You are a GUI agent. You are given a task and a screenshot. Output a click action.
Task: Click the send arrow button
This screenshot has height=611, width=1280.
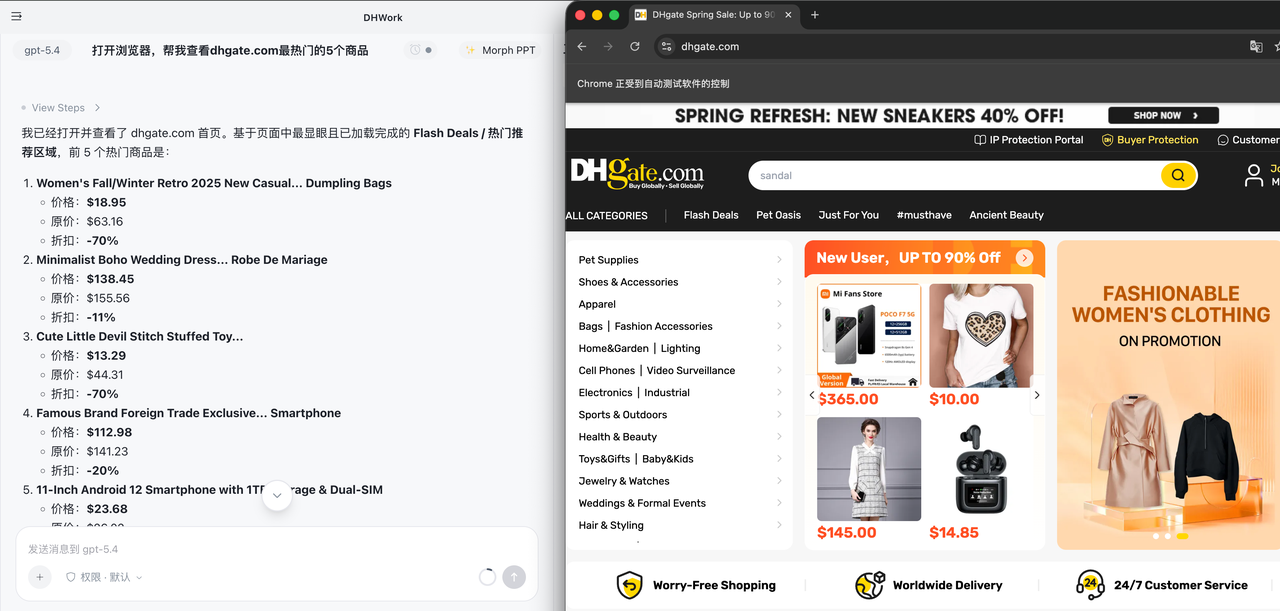coord(513,577)
